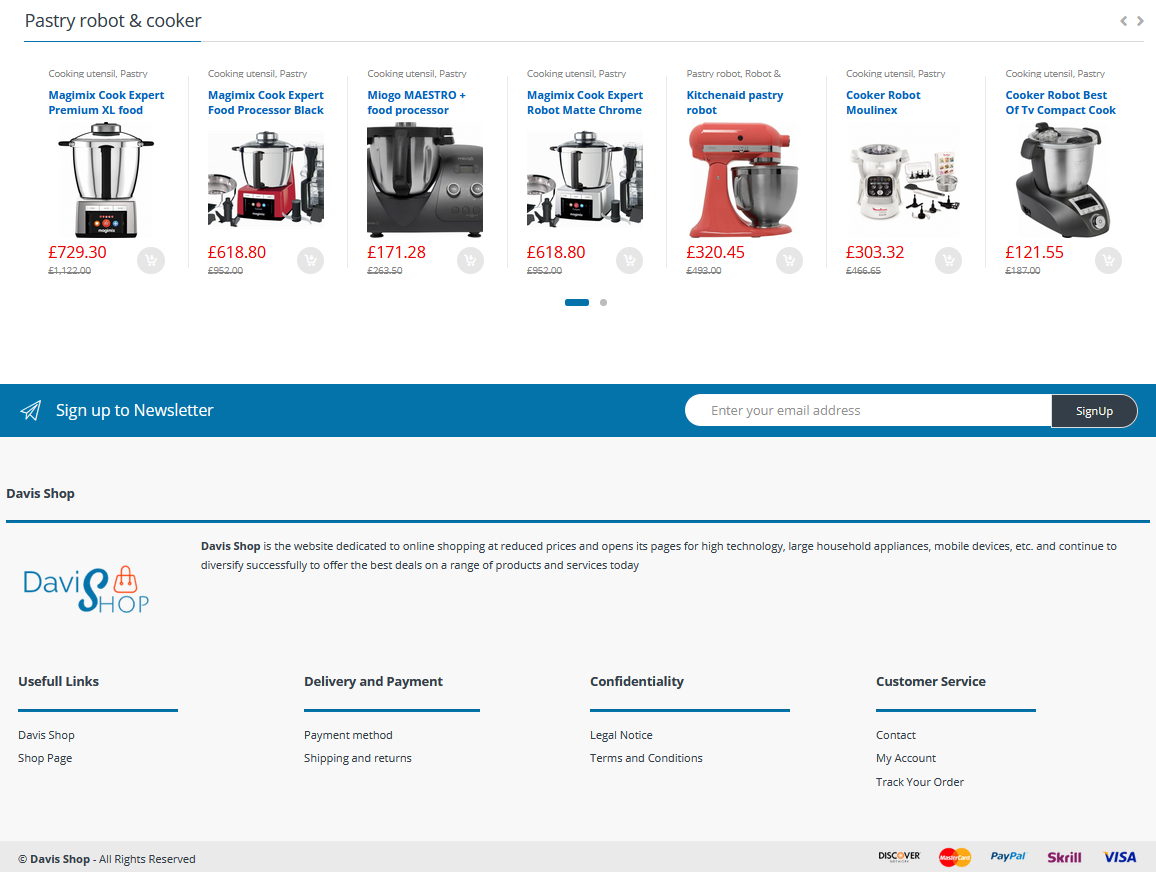Open Magimix Cook Expert Food Processor Black link
The image size is (1156, 872).
point(265,102)
